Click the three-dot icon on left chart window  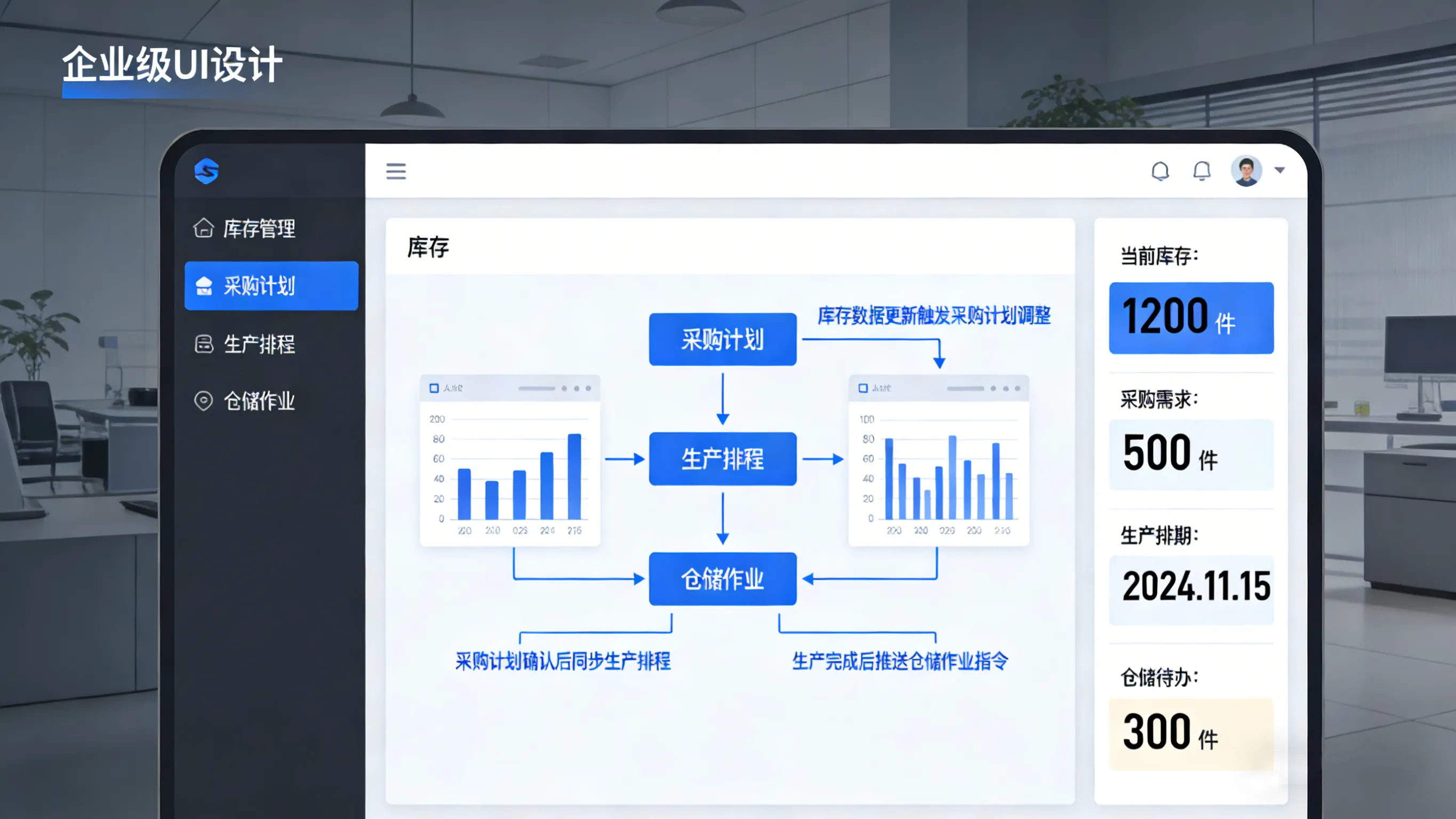(x=578, y=388)
